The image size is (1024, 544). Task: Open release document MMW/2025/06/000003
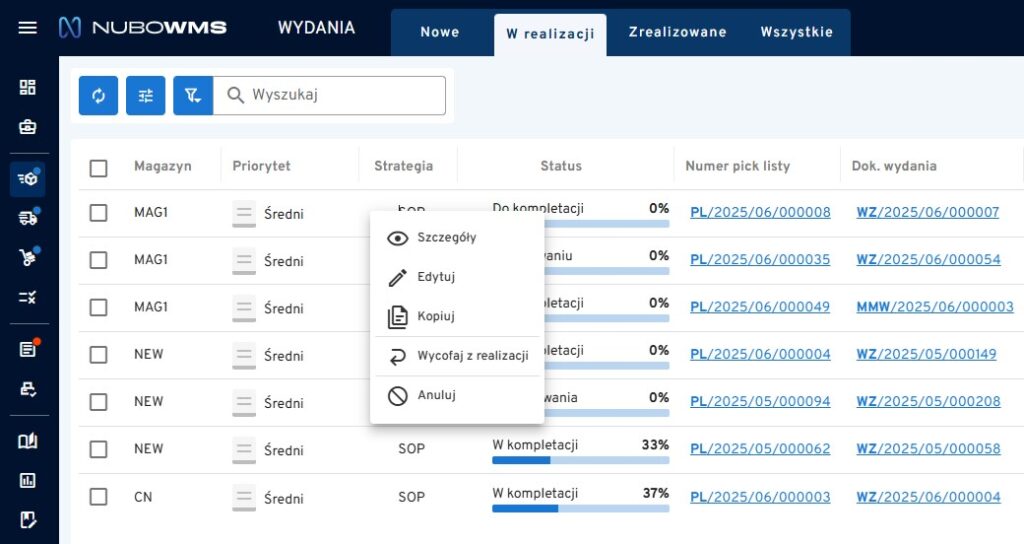coord(934,307)
